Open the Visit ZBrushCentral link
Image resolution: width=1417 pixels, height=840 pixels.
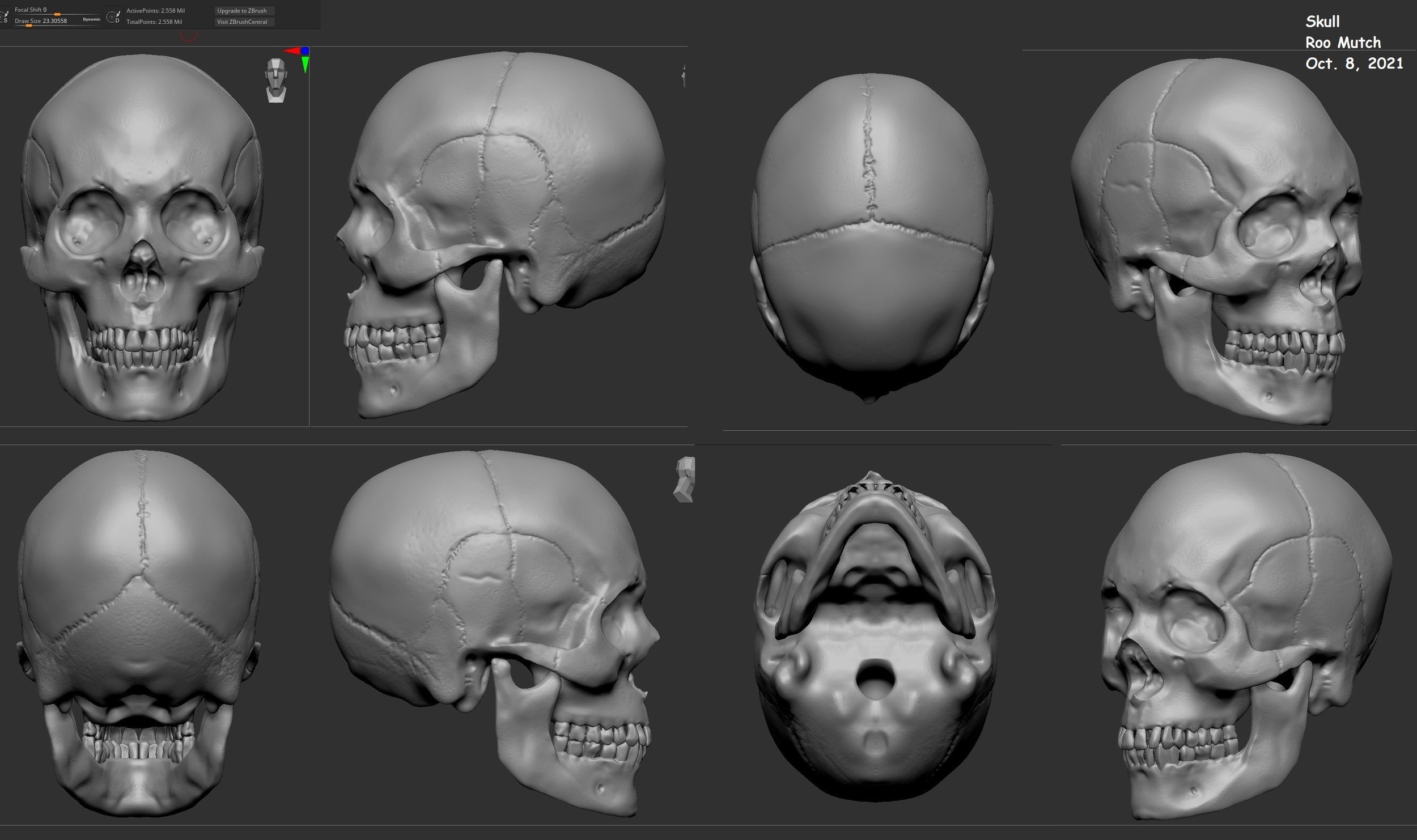click(x=244, y=22)
